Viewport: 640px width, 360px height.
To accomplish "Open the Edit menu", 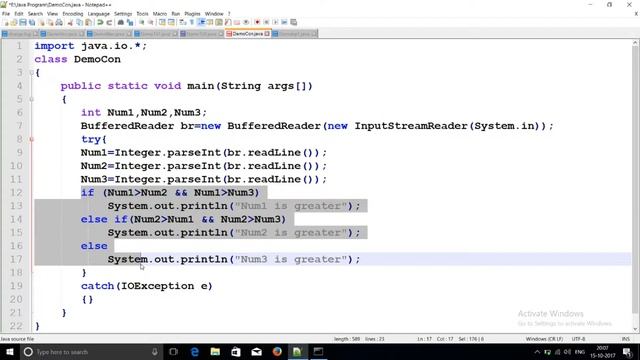I will coord(19,13).
